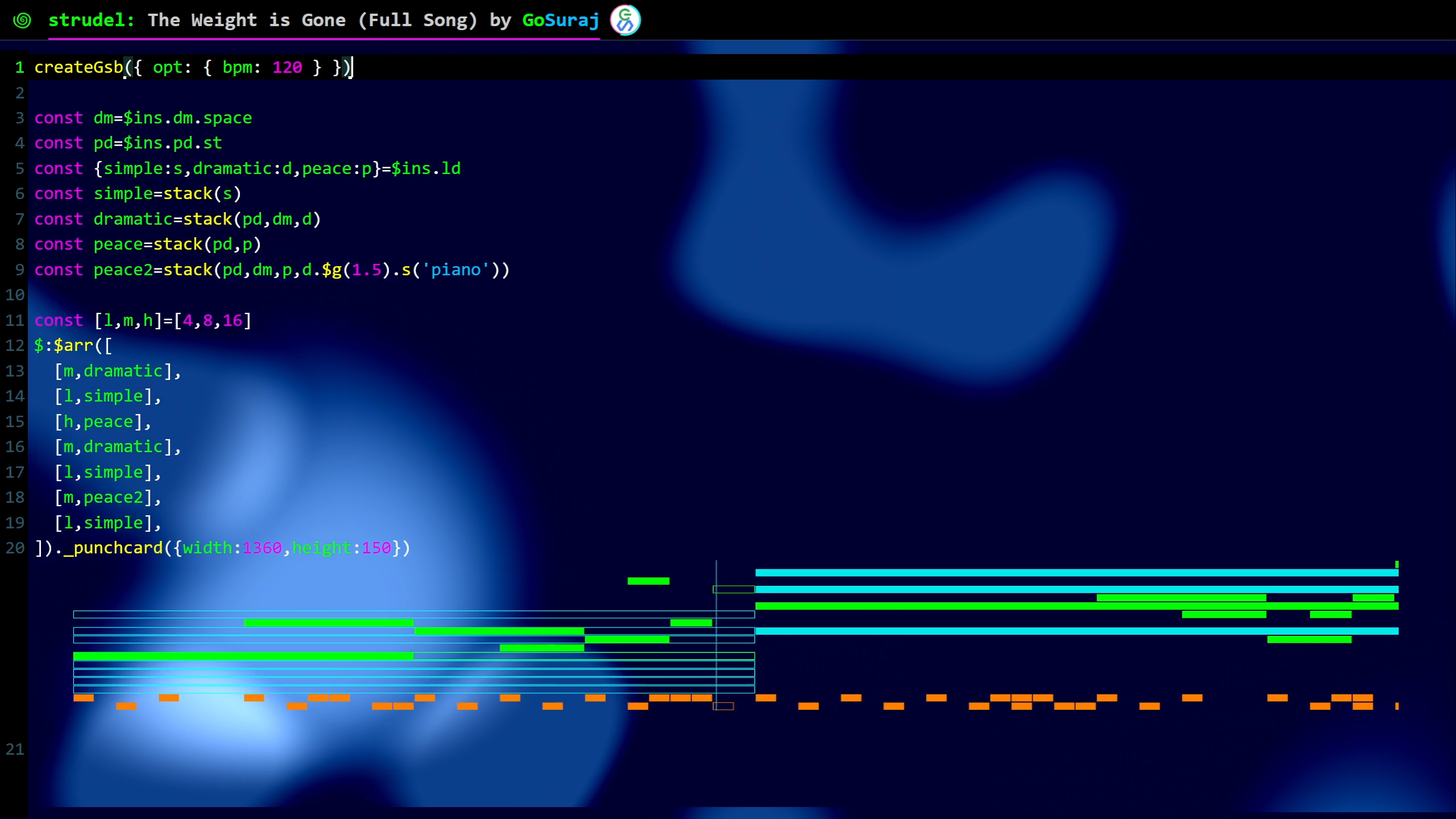Click the green "strudel:" header label
Screen dimensions: 1456x819
[92, 20]
